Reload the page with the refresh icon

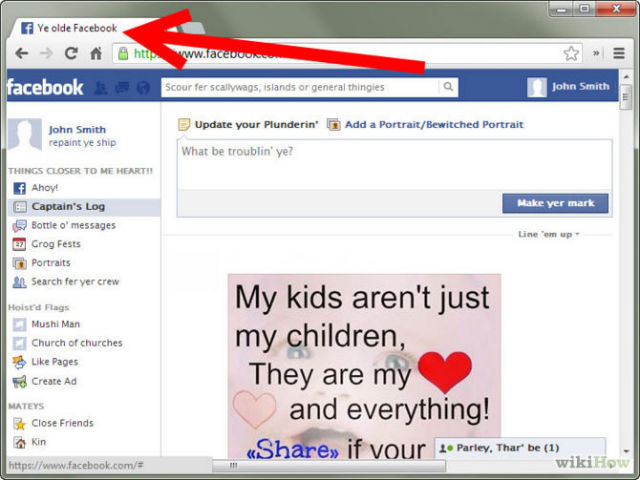point(71,54)
